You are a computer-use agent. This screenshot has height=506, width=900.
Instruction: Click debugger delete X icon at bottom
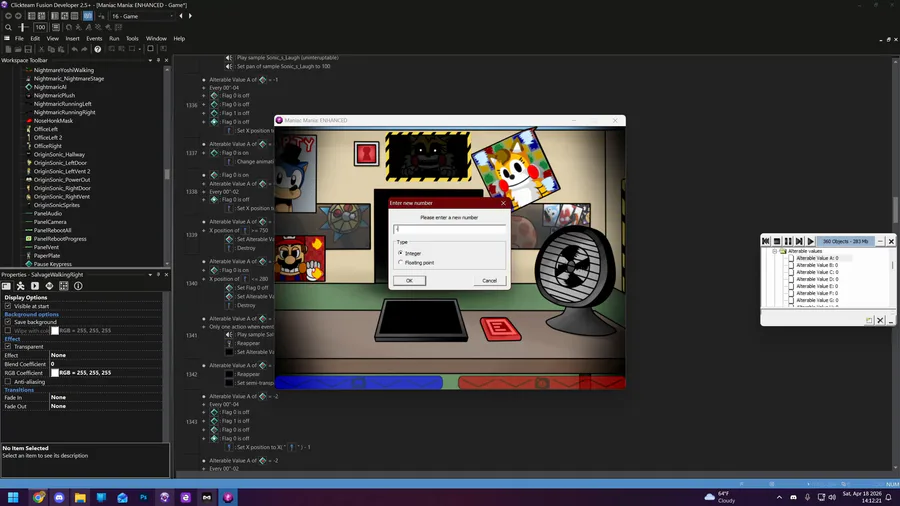click(880, 320)
